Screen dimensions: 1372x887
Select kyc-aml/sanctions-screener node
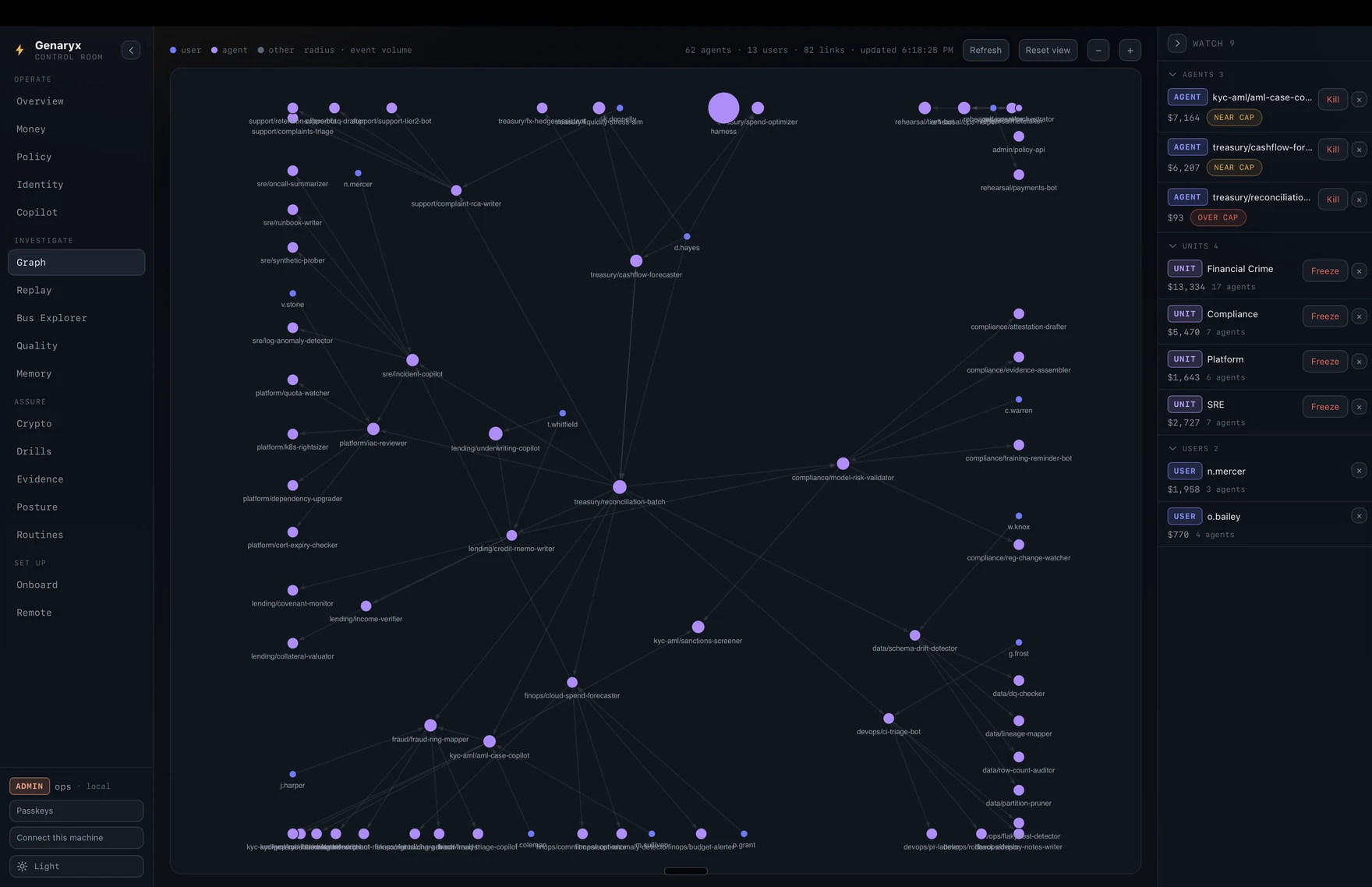tap(698, 627)
